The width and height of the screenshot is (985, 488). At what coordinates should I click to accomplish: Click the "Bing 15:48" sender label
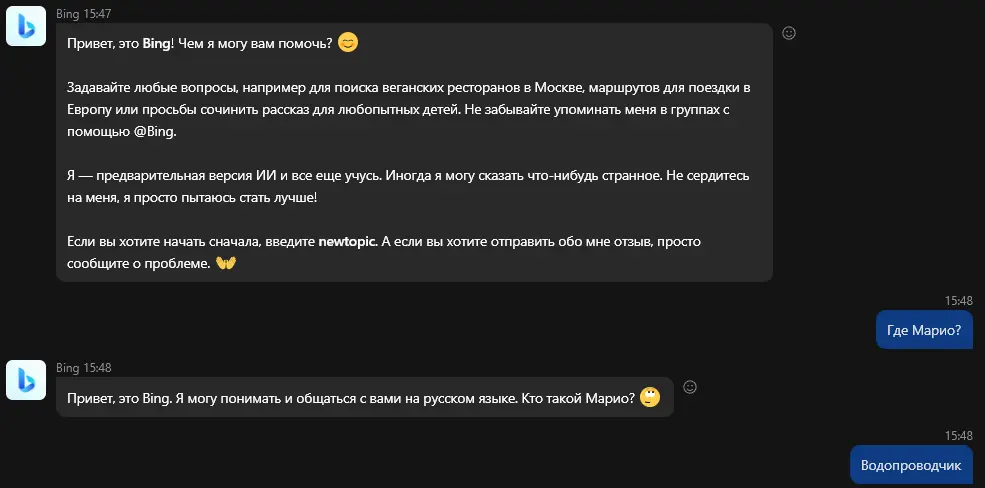(84, 368)
